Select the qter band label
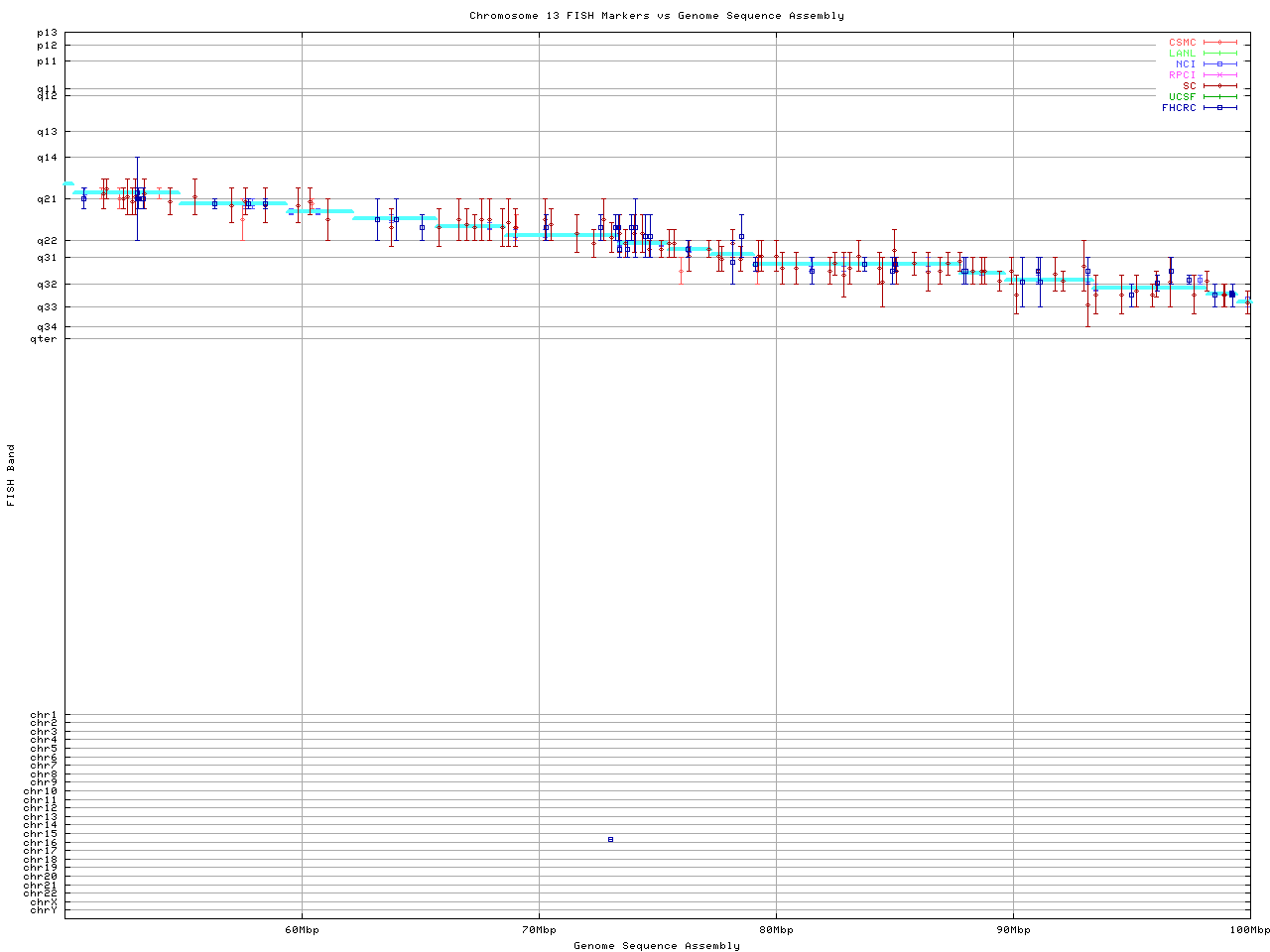Image resolution: width=1270 pixels, height=952 pixels. [x=44, y=339]
